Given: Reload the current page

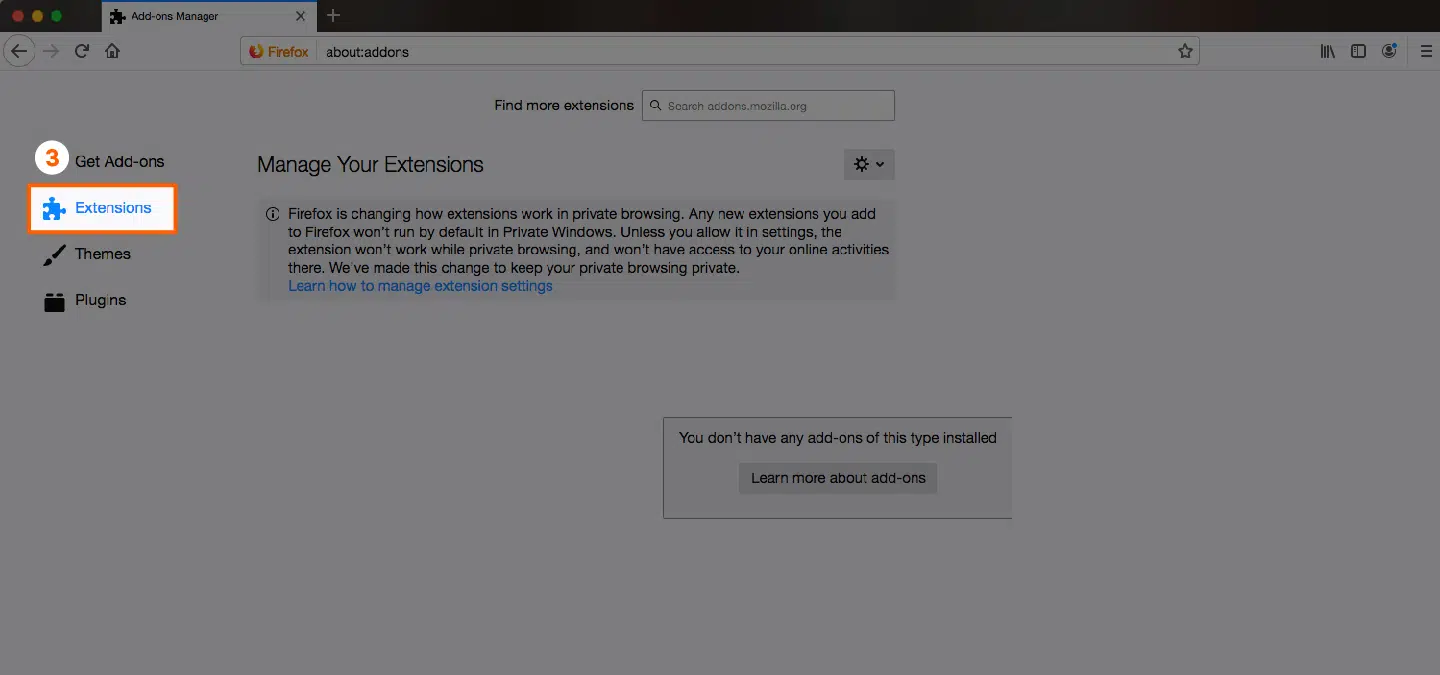Looking at the screenshot, I should (82, 51).
